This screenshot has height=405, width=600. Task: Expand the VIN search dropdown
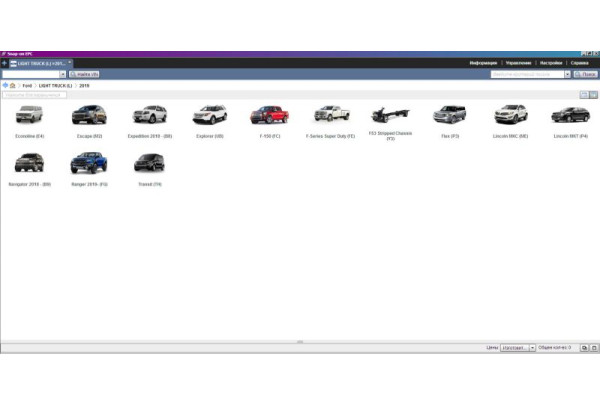[x=63, y=74]
